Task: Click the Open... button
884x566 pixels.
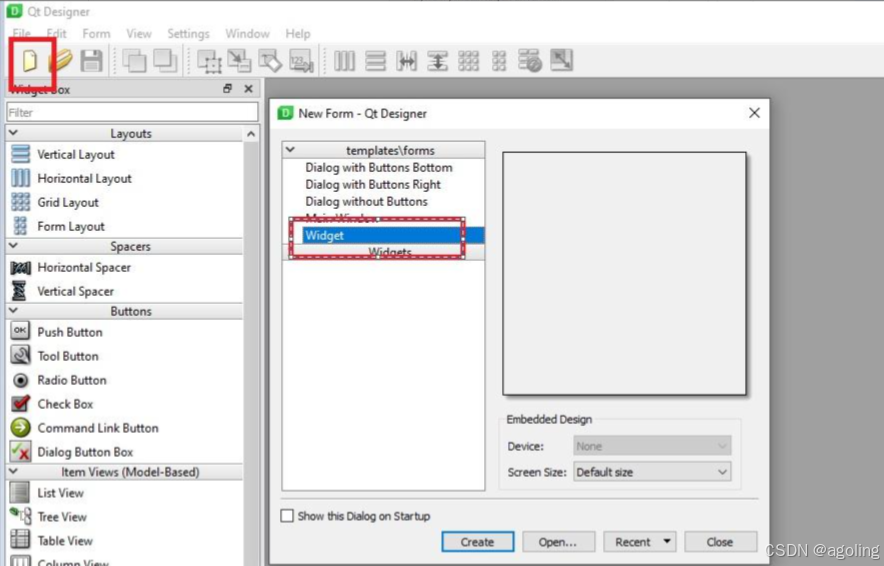Action: pyautogui.click(x=558, y=542)
